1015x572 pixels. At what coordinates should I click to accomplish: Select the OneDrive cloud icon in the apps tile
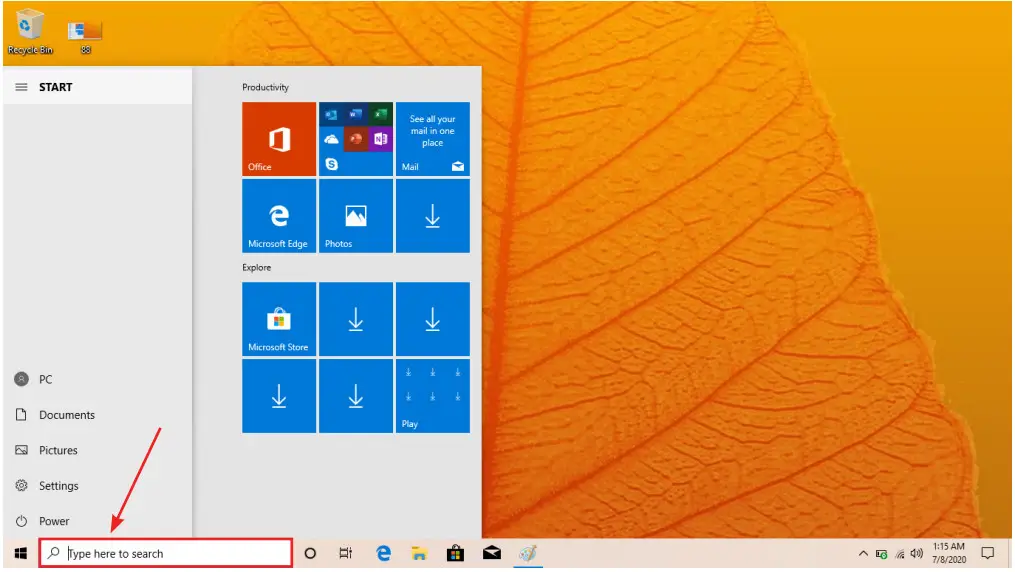[331, 139]
